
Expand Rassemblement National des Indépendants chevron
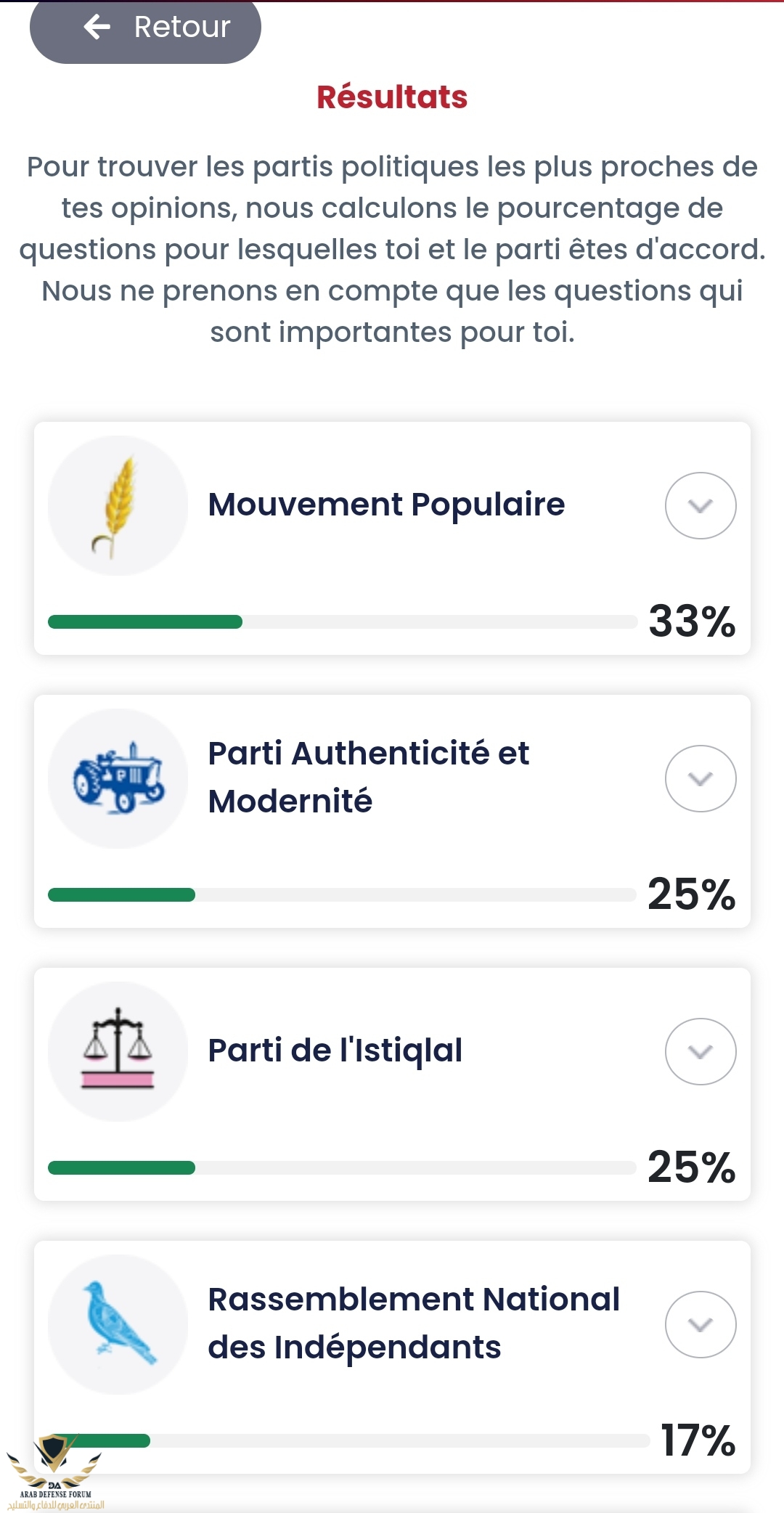(x=701, y=1324)
